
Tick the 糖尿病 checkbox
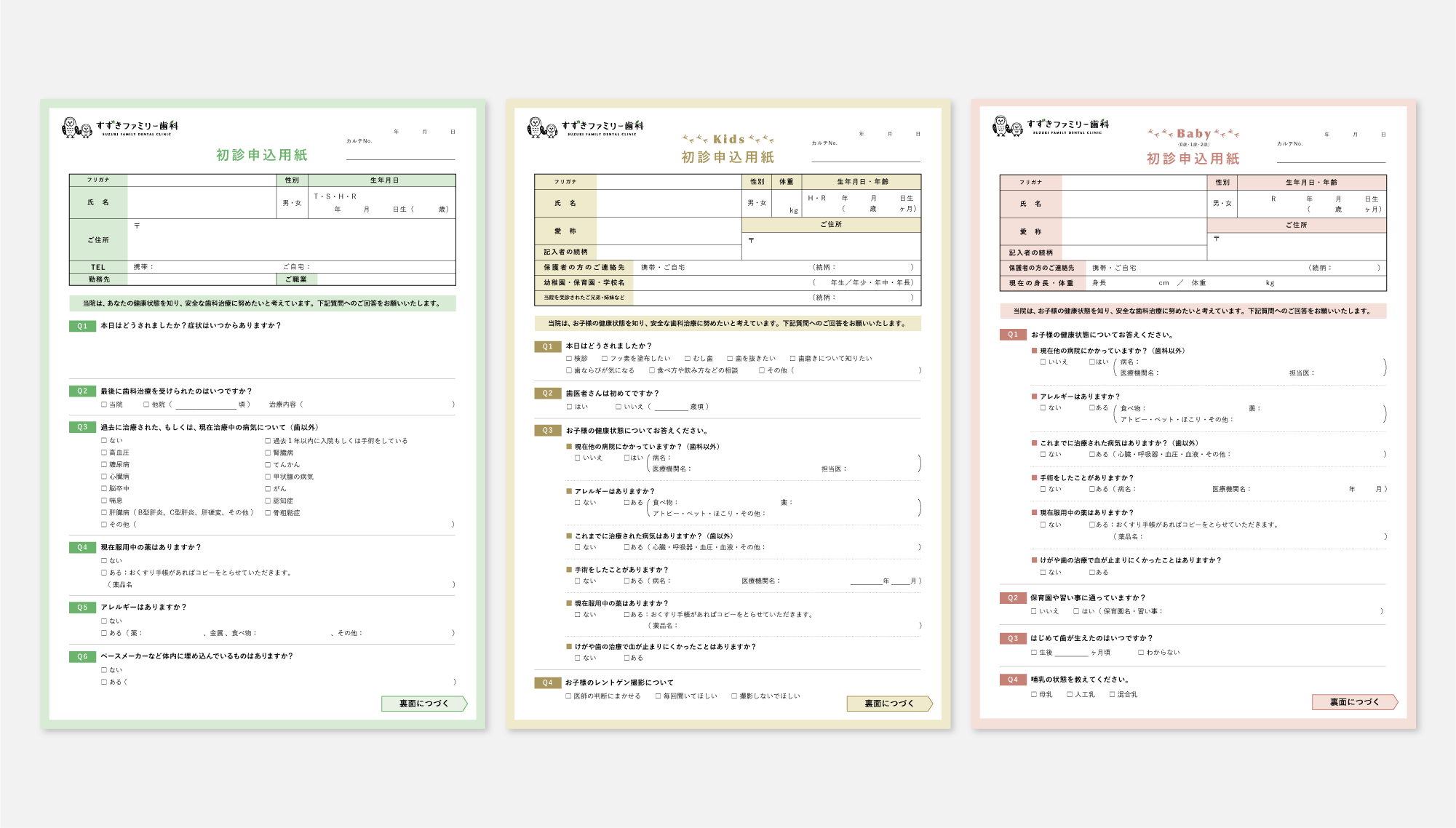104,464
